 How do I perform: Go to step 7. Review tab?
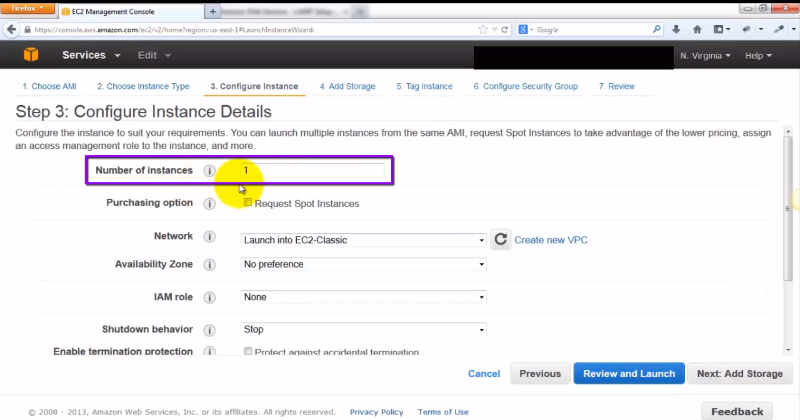(x=616, y=86)
